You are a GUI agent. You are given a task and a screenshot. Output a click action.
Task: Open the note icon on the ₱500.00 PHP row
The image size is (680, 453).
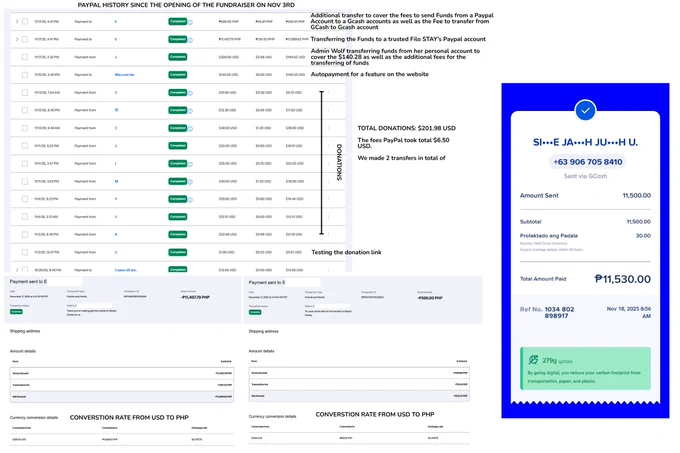[190, 22]
